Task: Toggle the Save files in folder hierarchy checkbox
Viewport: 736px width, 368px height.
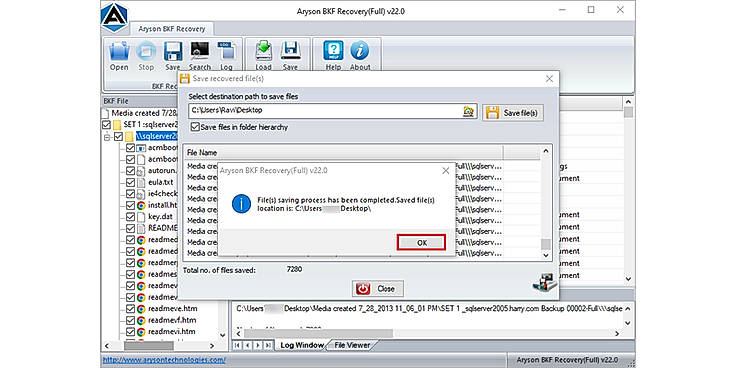Action: click(195, 127)
